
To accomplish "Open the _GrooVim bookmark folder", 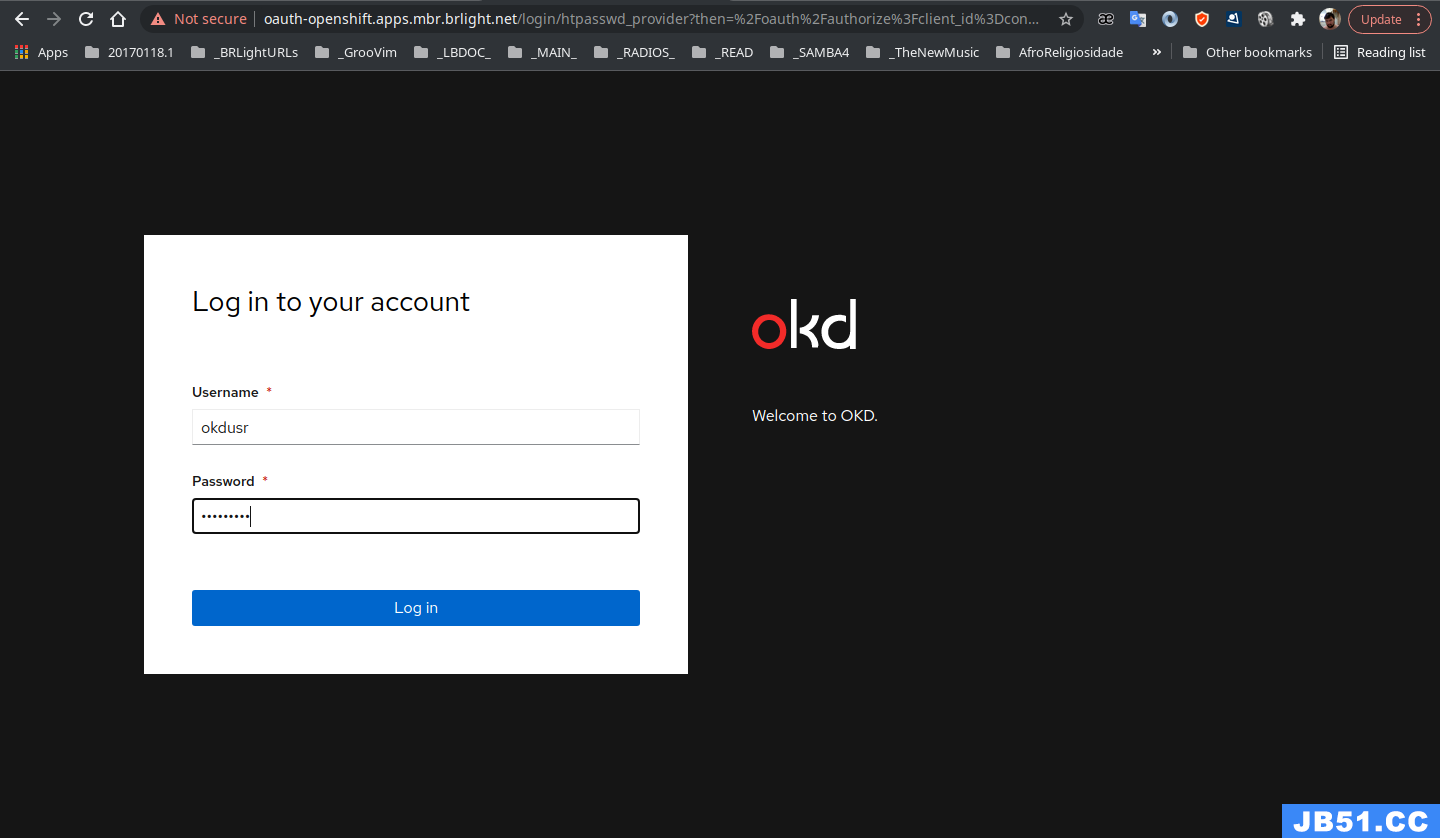I will [356, 52].
